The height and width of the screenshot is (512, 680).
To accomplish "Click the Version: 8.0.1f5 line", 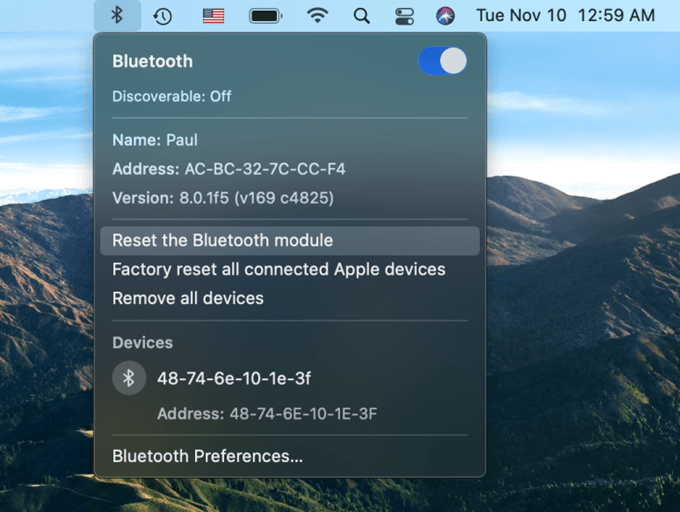I will (223, 198).
